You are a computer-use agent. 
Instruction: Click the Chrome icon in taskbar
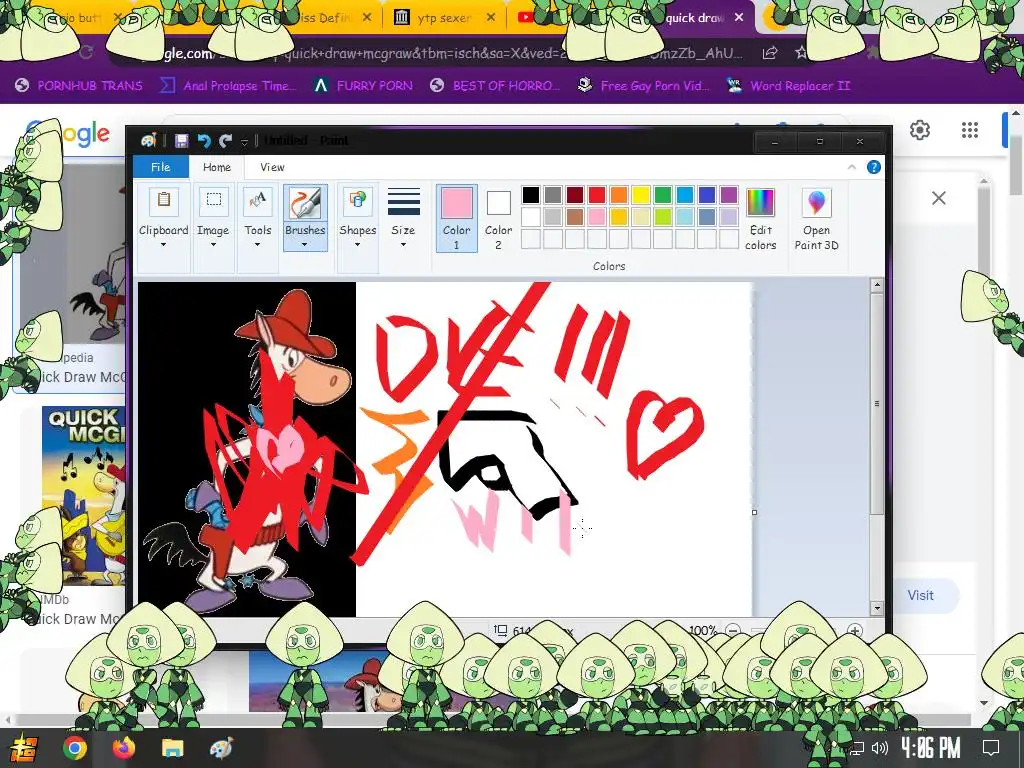74,748
